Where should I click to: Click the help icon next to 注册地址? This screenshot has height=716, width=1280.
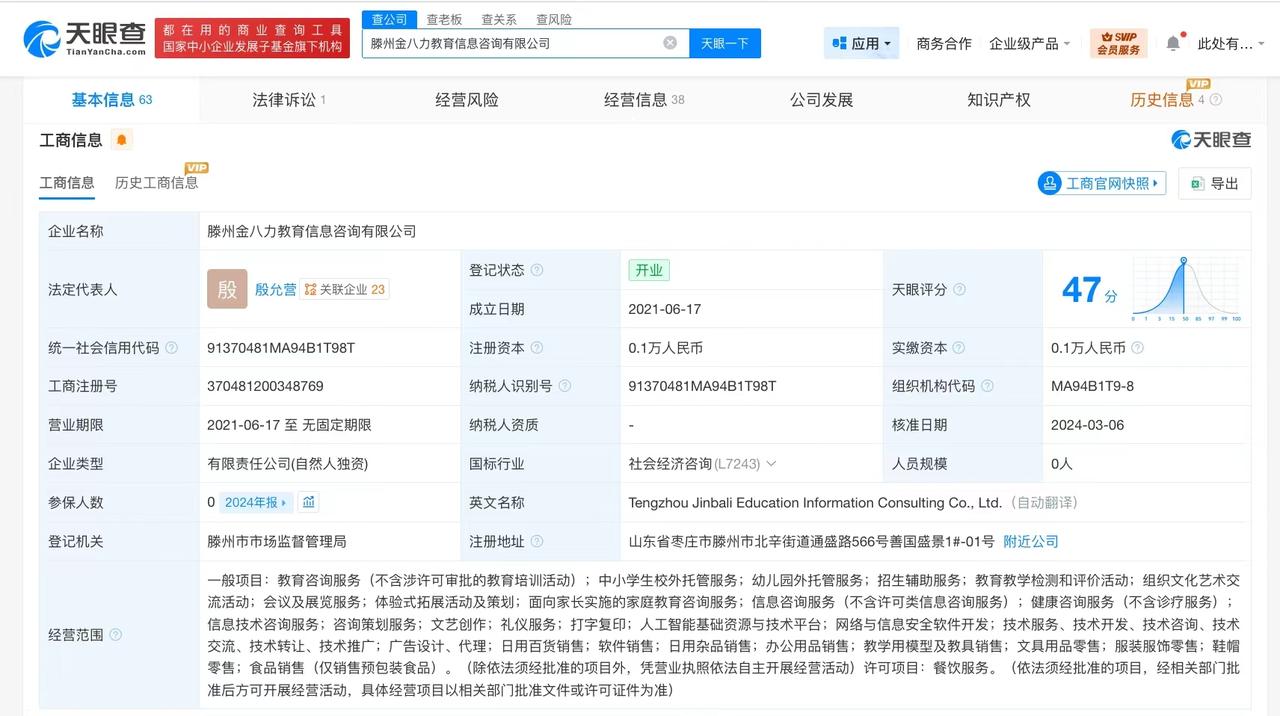coord(537,541)
